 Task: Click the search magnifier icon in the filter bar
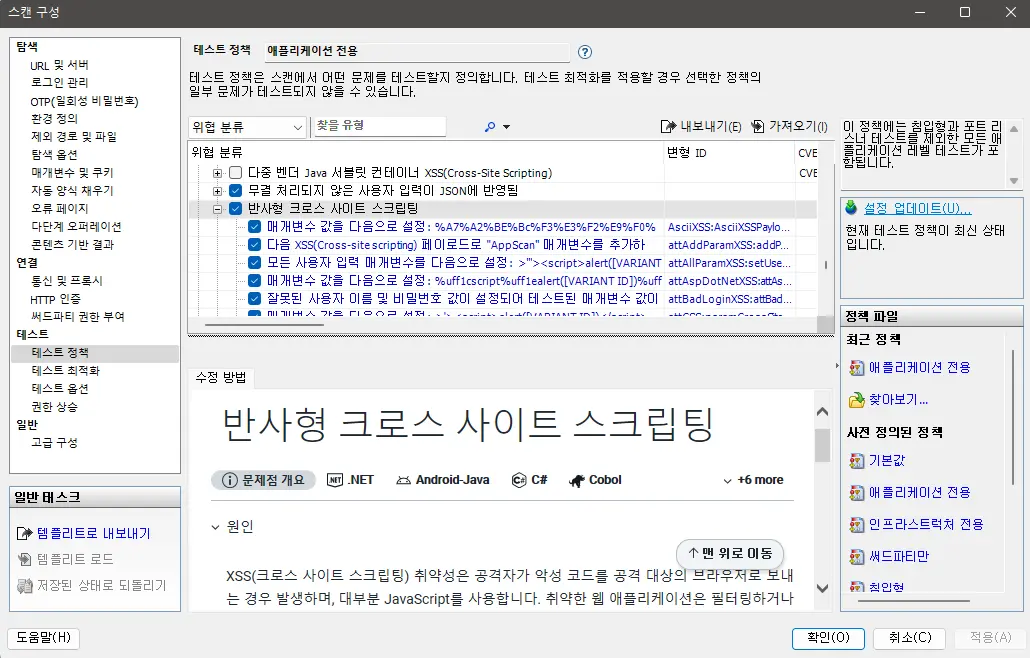click(489, 126)
